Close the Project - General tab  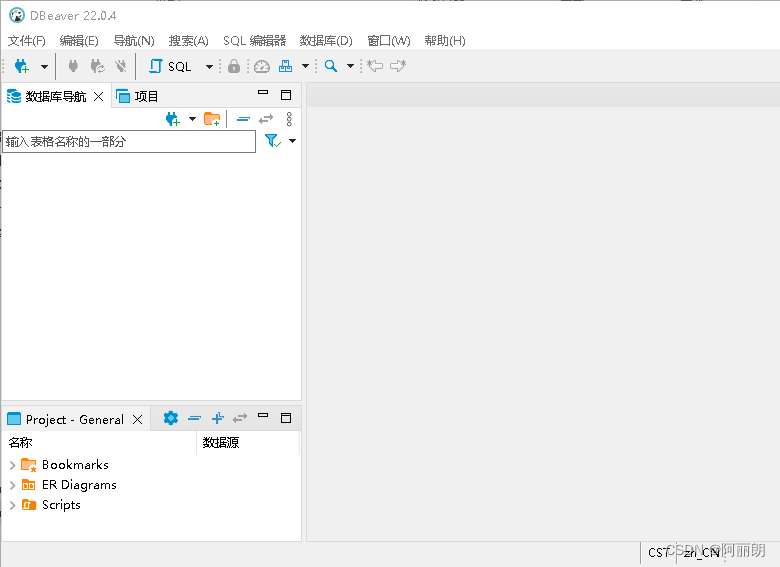(x=138, y=420)
